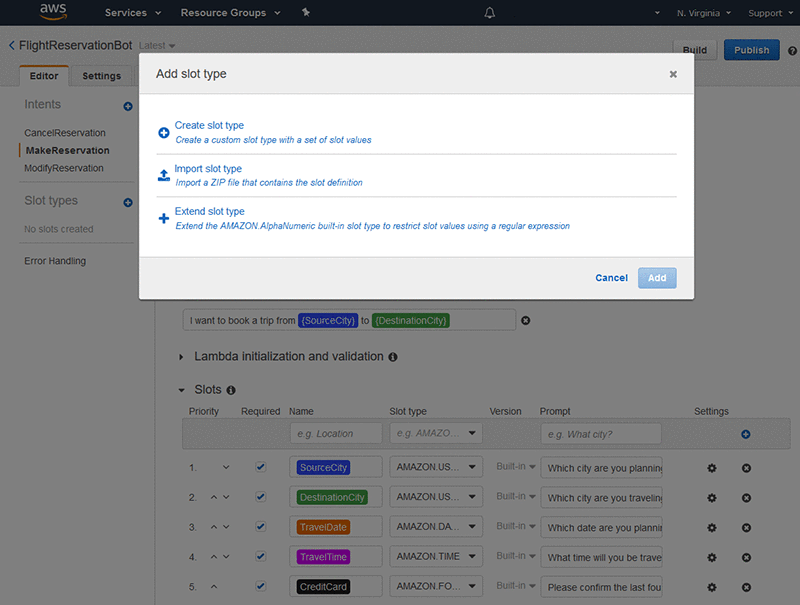
Task: Delete the TravelTime slot
Action: click(746, 558)
